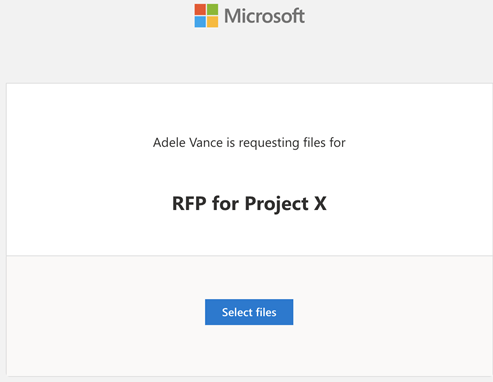Click the divider line above Select files section

pyautogui.click(x=249, y=256)
